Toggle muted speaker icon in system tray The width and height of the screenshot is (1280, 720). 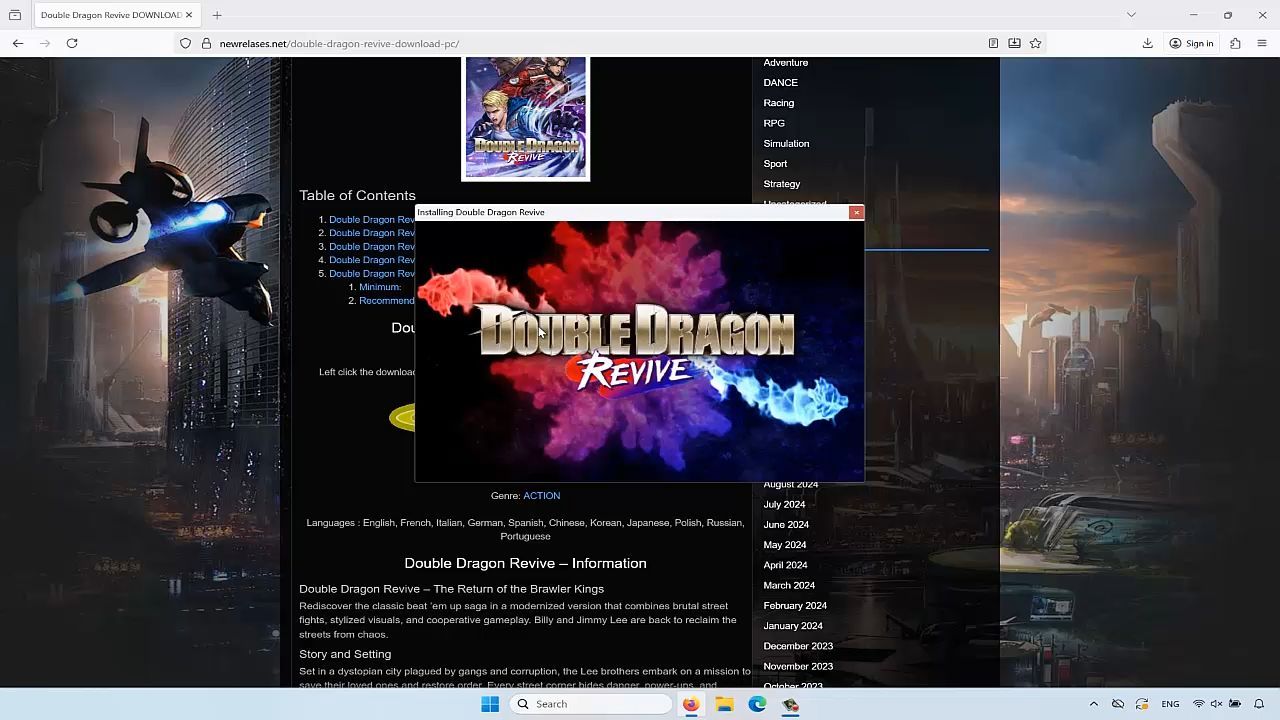(x=1216, y=704)
